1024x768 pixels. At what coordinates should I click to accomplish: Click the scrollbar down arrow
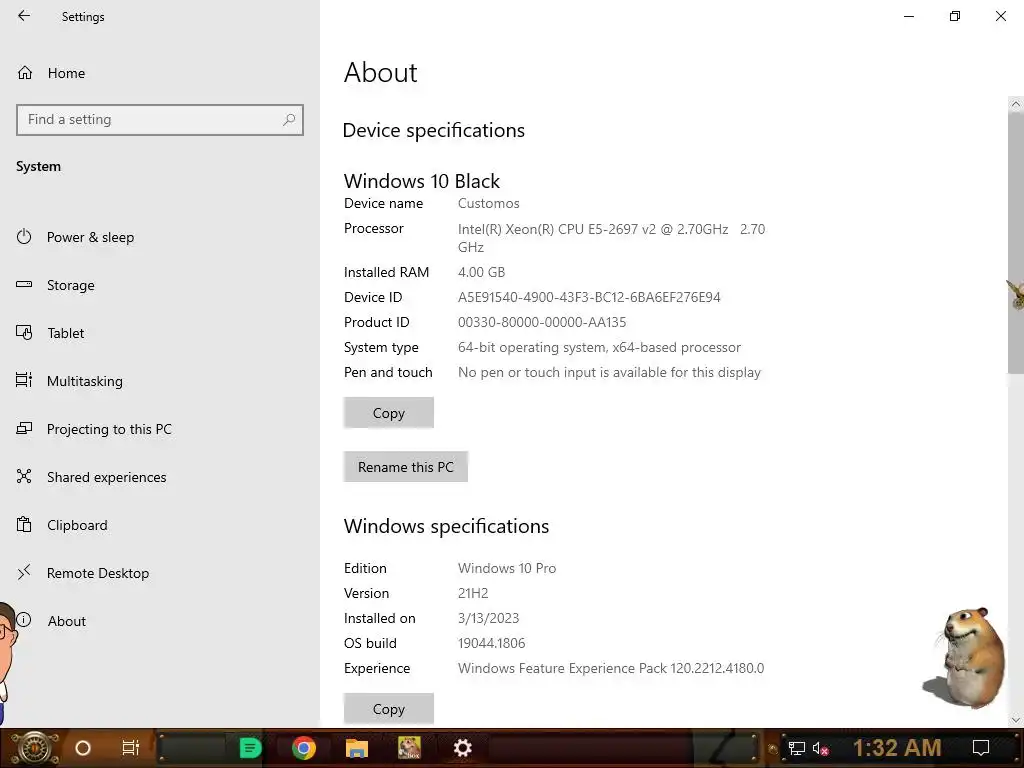[x=1016, y=720]
